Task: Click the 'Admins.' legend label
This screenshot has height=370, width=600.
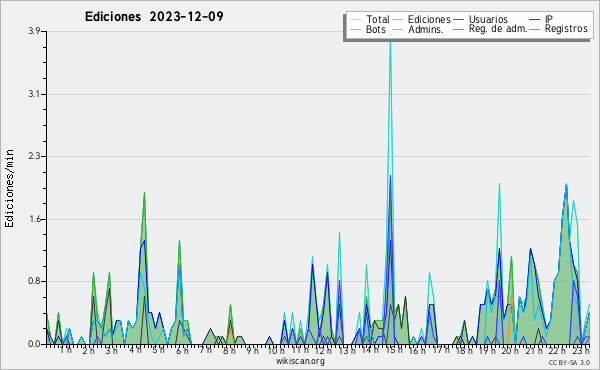Action: coord(426,29)
